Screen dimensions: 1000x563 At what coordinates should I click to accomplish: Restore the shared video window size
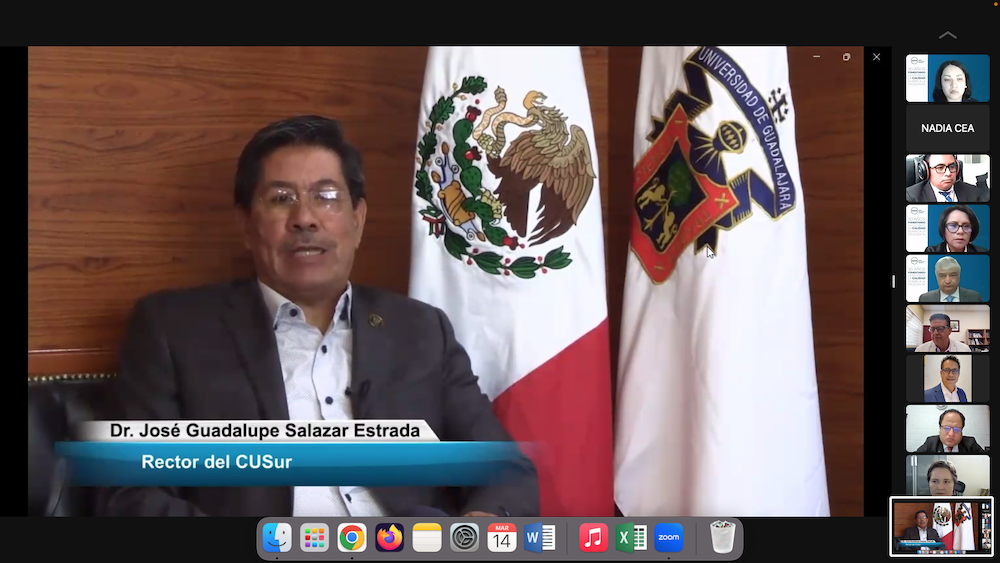[846, 57]
